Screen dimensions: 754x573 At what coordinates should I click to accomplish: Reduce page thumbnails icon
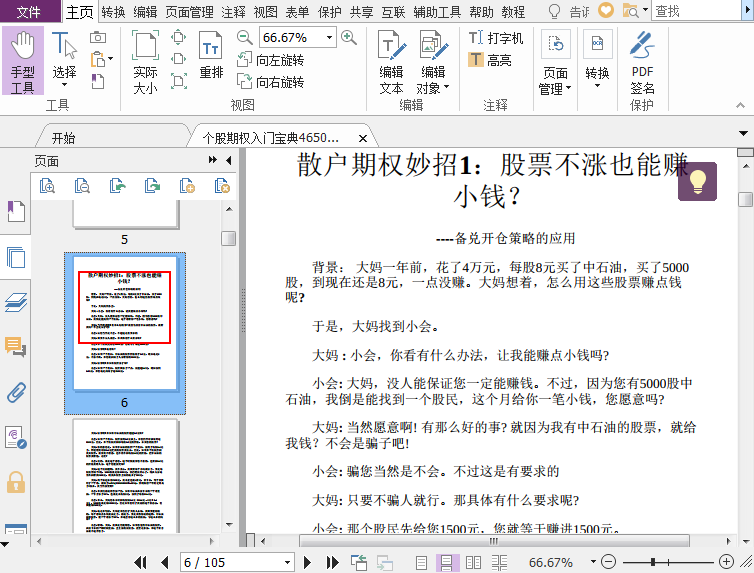coord(82,186)
